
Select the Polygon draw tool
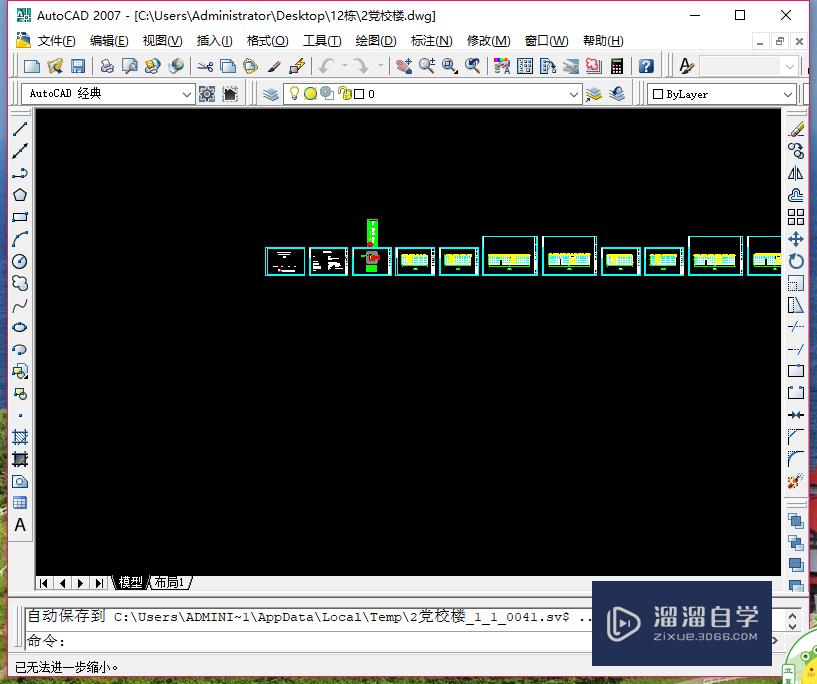point(20,197)
